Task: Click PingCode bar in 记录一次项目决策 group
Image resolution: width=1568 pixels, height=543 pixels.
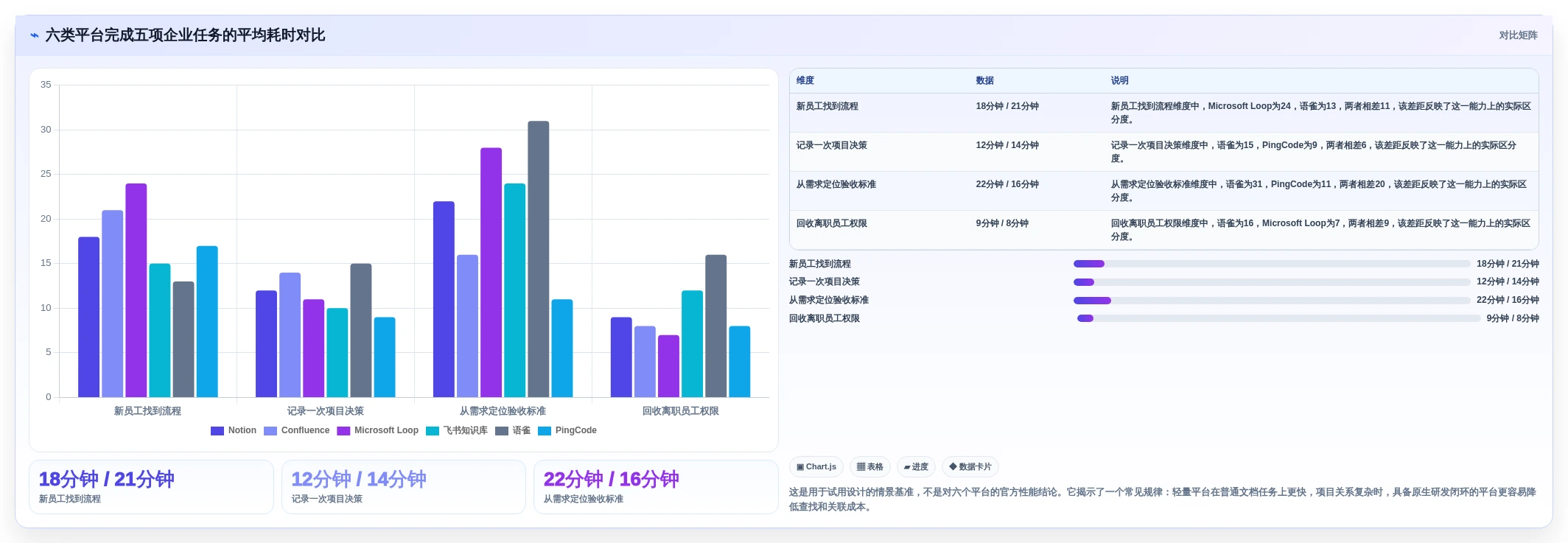Action: tap(385, 357)
